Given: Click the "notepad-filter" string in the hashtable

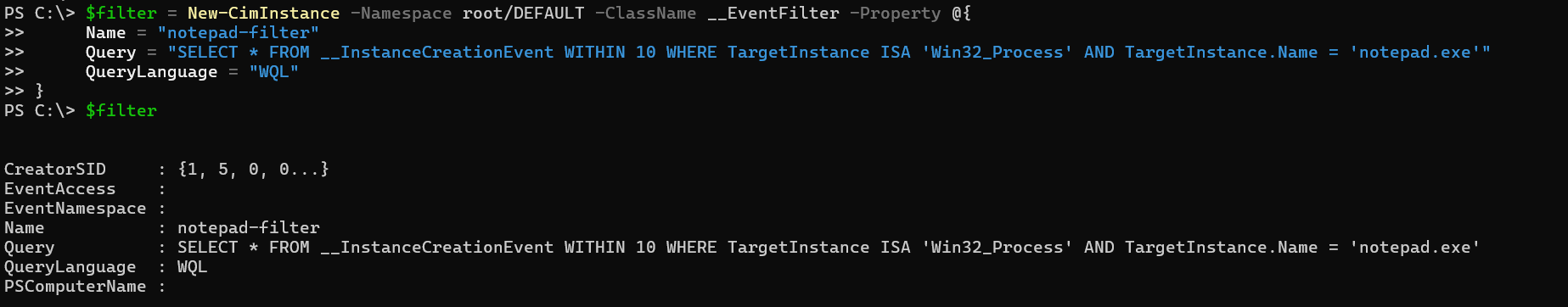Looking at the screenshot, I should tap(239, 33).
